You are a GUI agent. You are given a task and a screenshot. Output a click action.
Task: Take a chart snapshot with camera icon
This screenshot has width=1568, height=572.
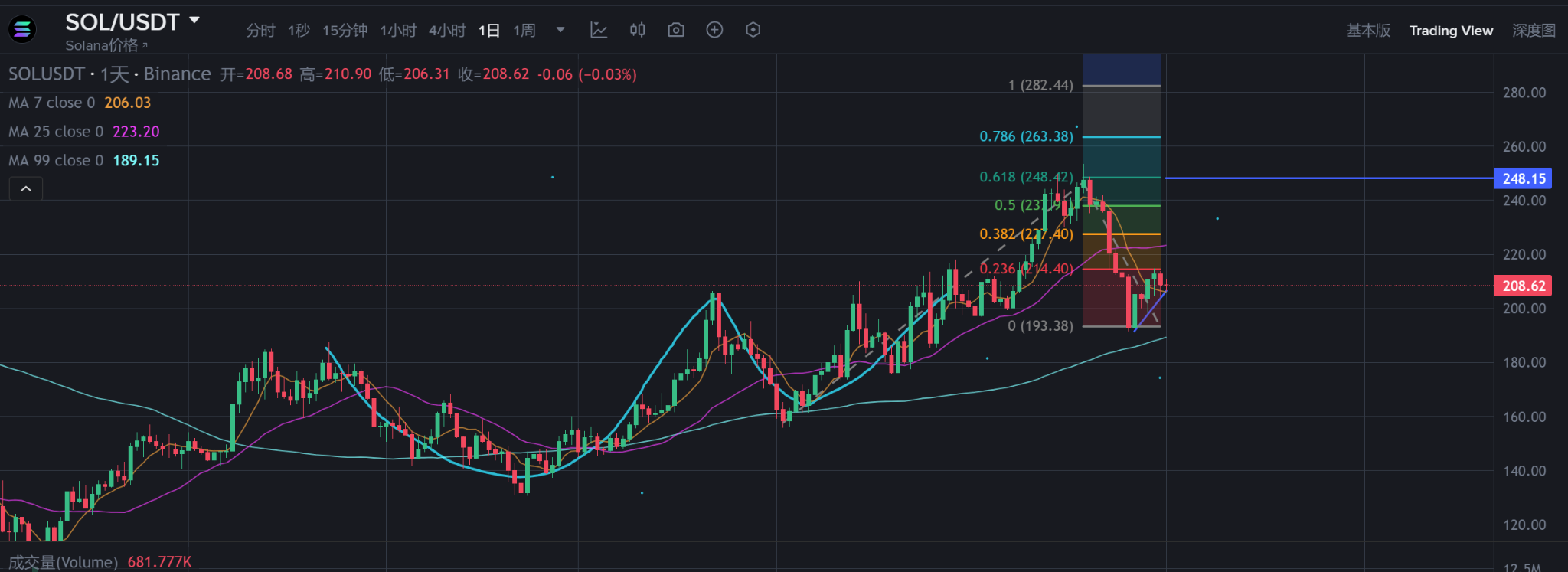tap(675, 30)
